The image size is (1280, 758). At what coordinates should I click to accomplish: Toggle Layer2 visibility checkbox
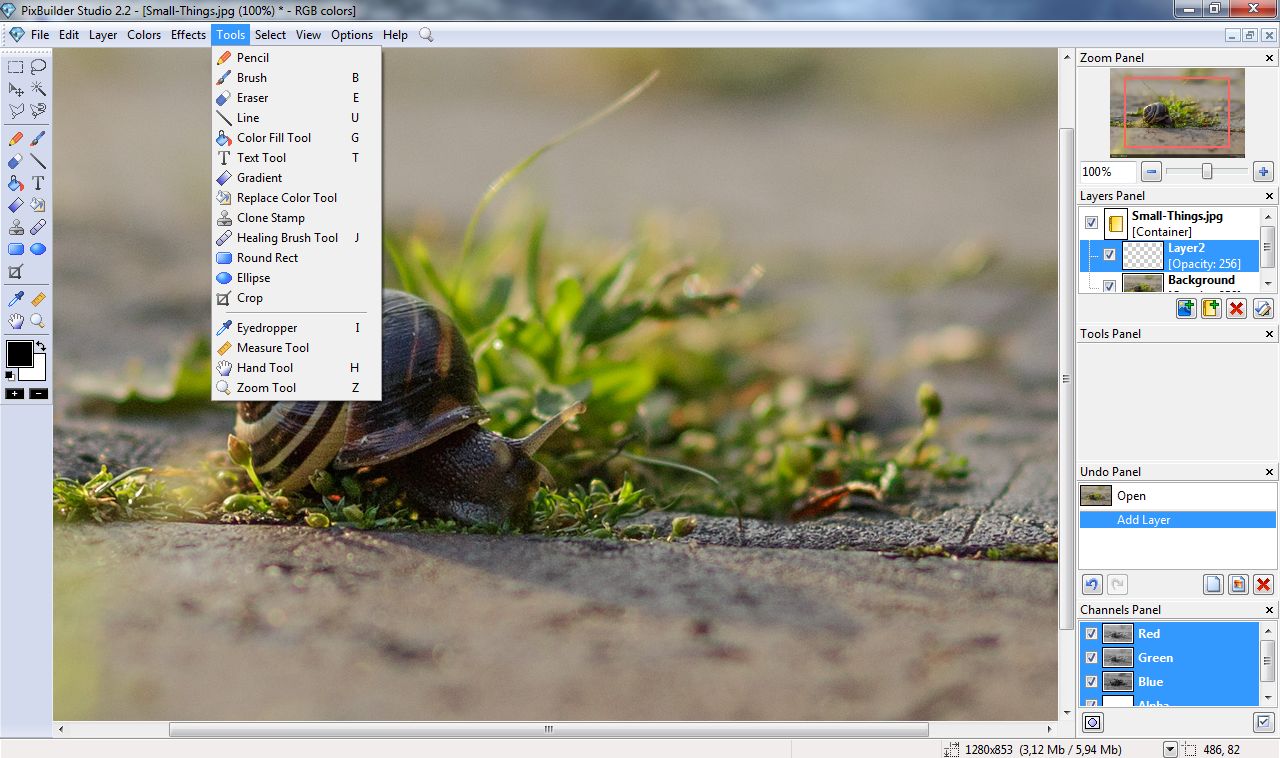pyautogui.click(x=1109, y=255)
